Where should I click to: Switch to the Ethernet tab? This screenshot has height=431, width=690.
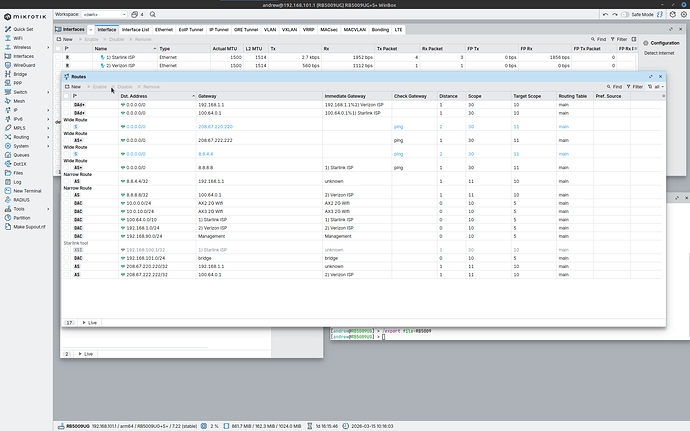point(164,29)
